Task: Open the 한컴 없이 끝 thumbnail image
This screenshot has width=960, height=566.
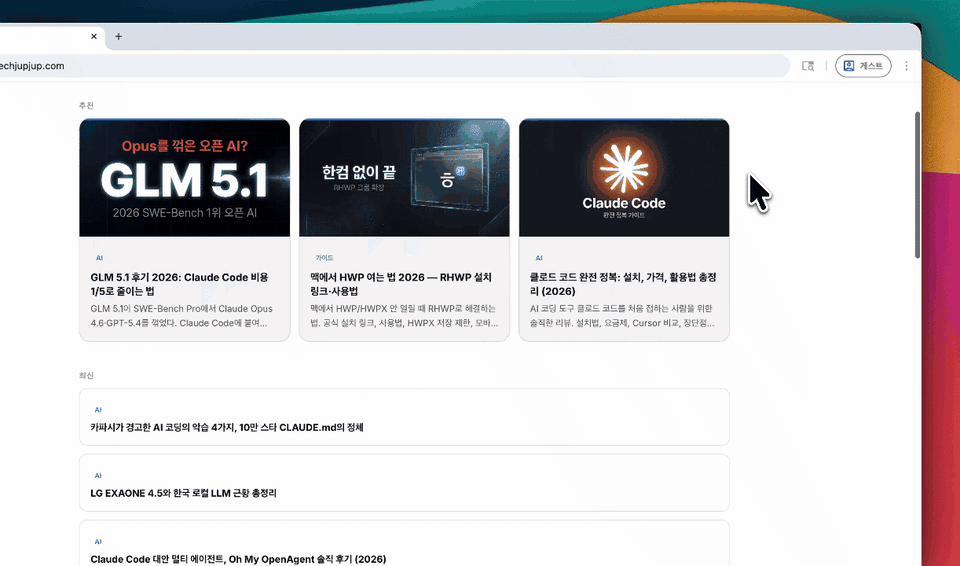Action: coord(404,178)
